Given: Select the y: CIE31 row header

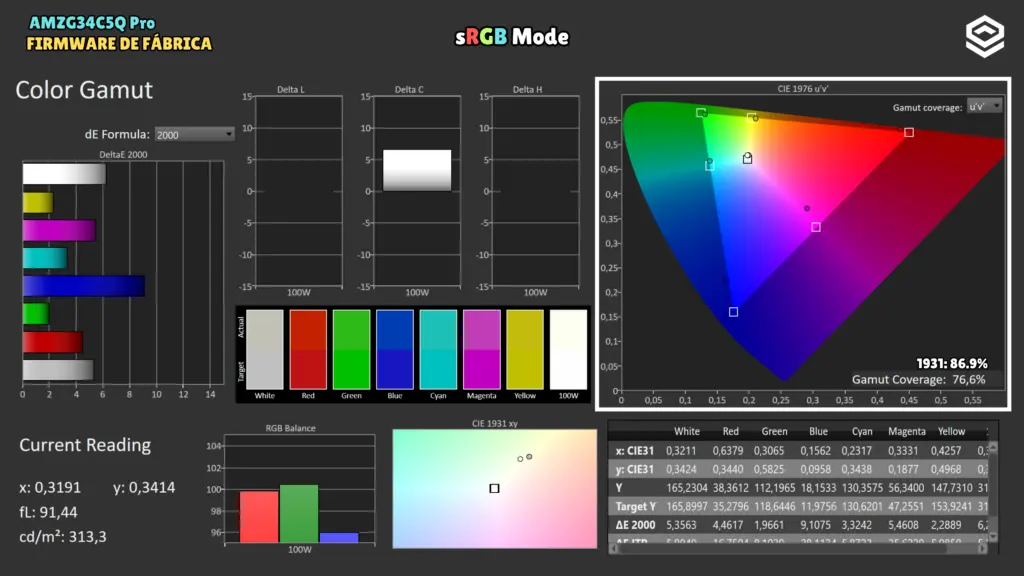Looking at the screenshot, I should (x=634, y=470).
